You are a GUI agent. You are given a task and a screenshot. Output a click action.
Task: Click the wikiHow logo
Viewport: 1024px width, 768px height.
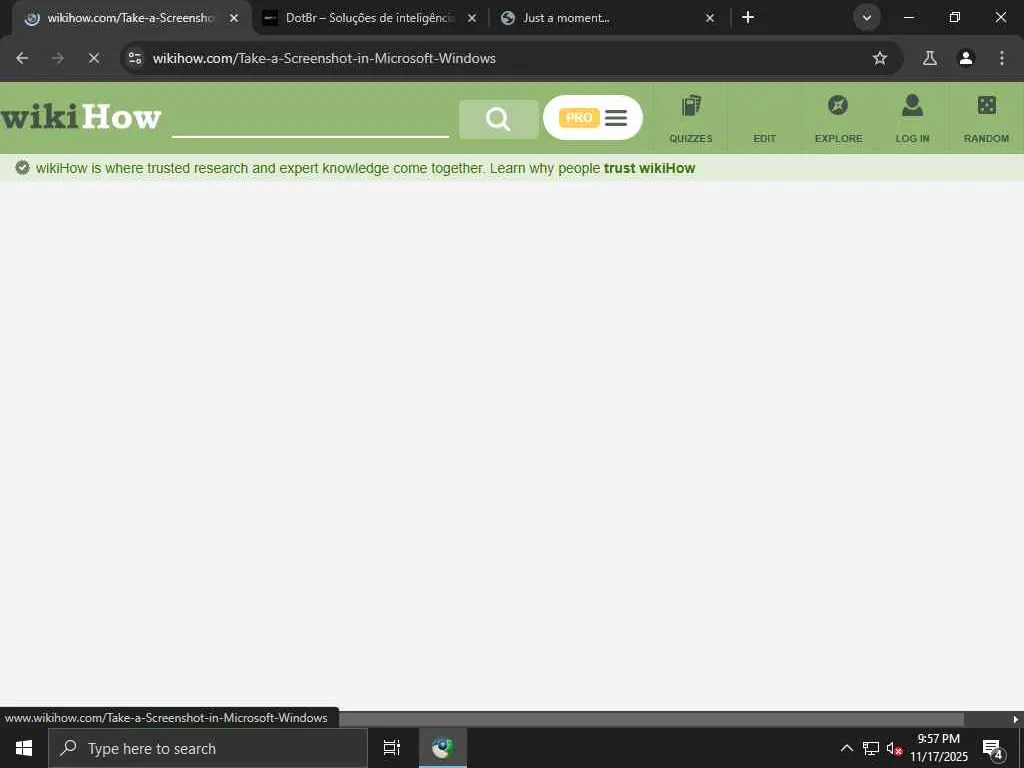(81, 118)
